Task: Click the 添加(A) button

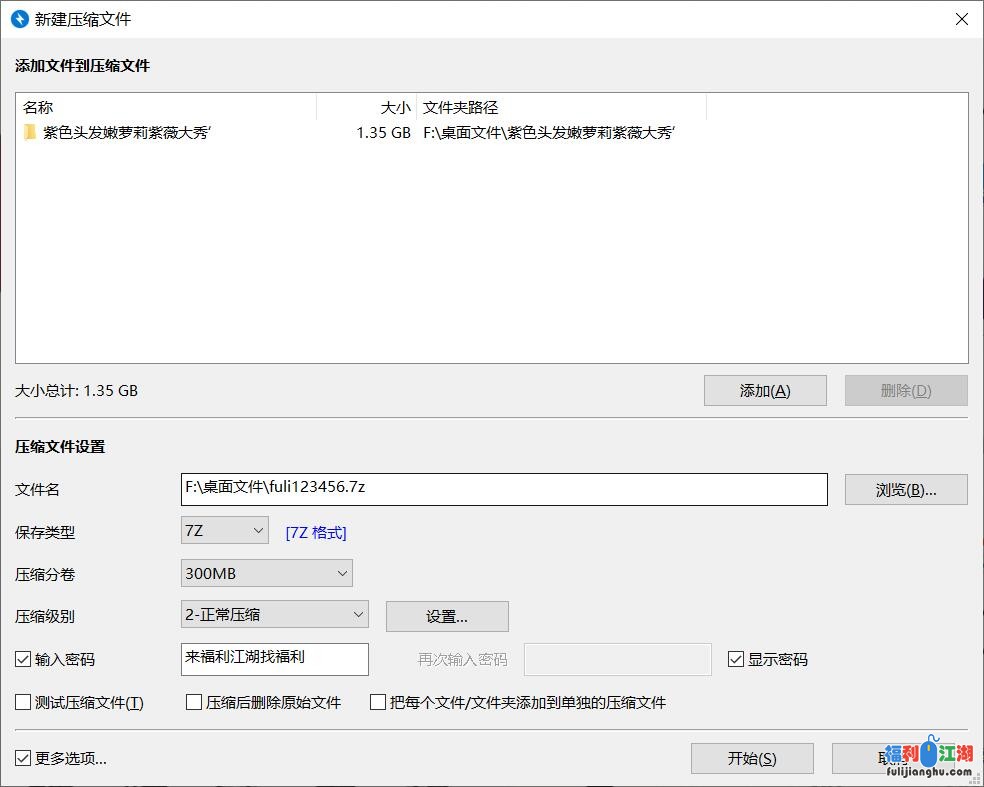Action: tap(765, 390)
